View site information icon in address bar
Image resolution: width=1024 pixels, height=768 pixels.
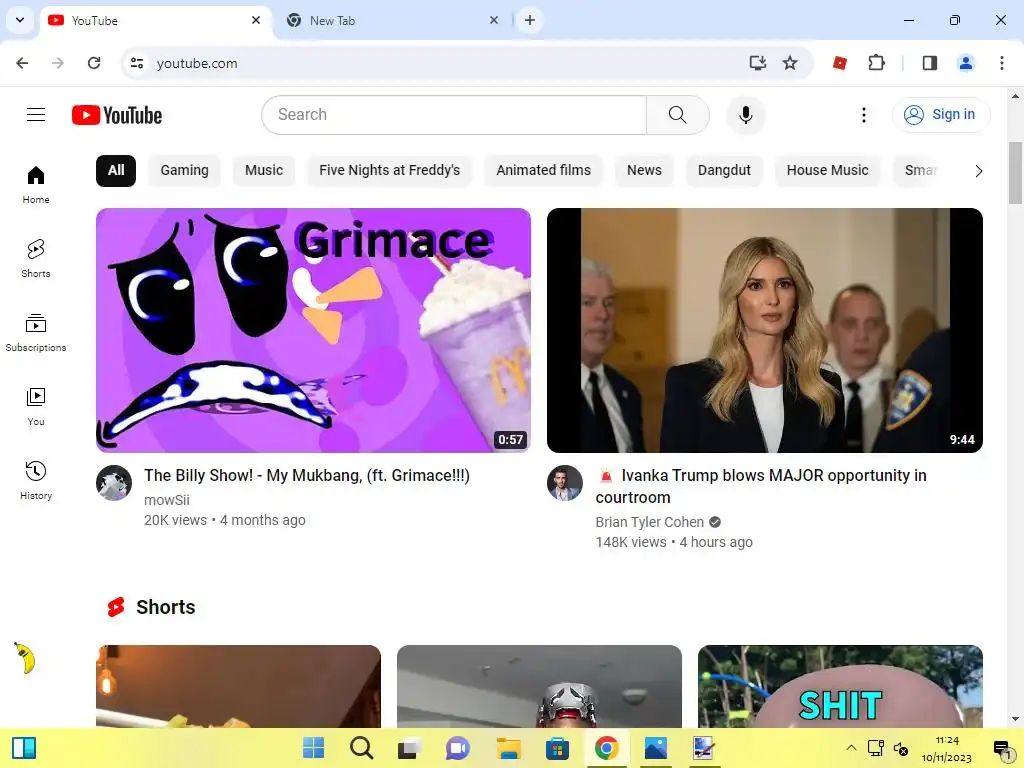136,63
